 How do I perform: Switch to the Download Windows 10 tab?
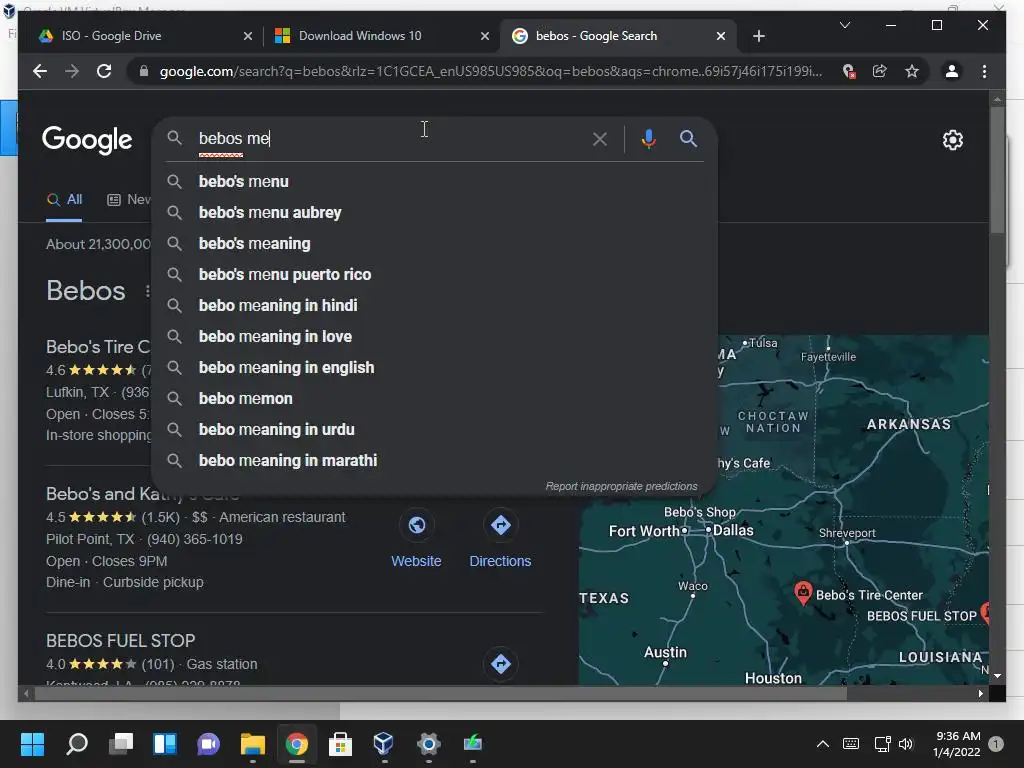[382, 36]
